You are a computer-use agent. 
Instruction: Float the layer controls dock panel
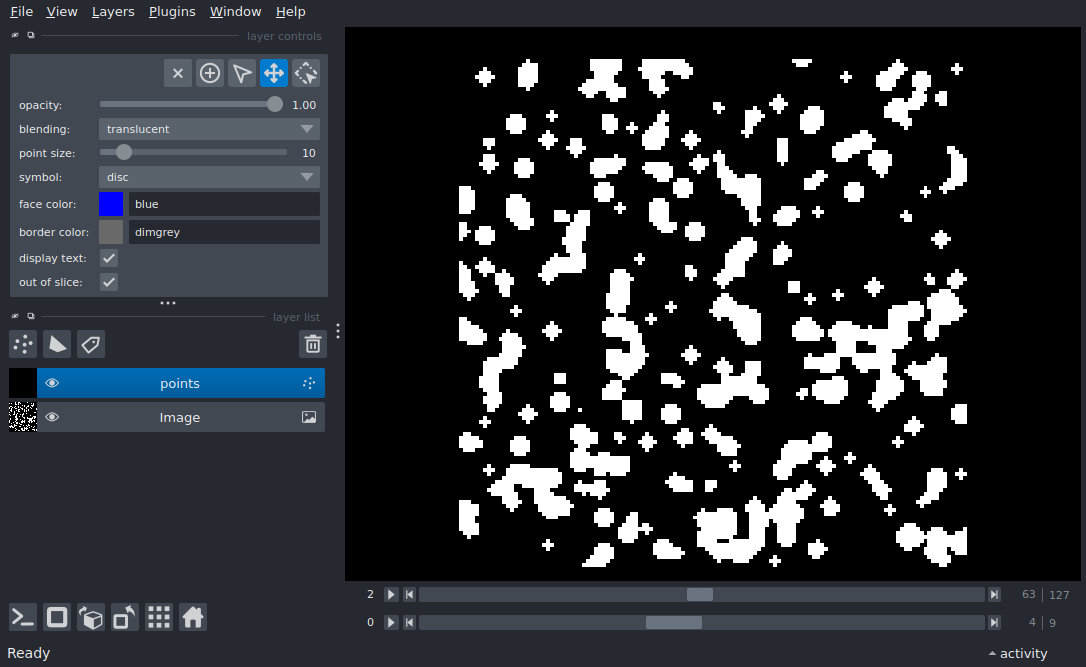(x=30, y=35)
